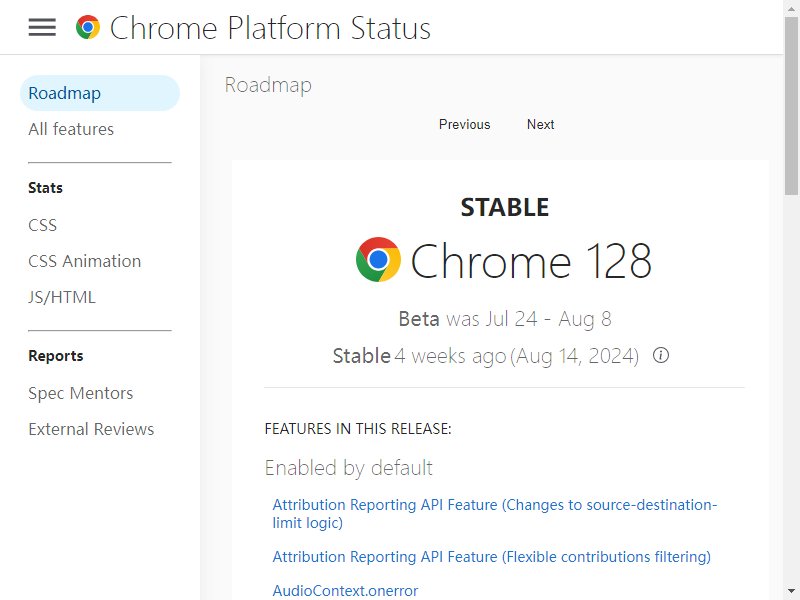Click the info icon beside Stable date

[x=661, y=355]
